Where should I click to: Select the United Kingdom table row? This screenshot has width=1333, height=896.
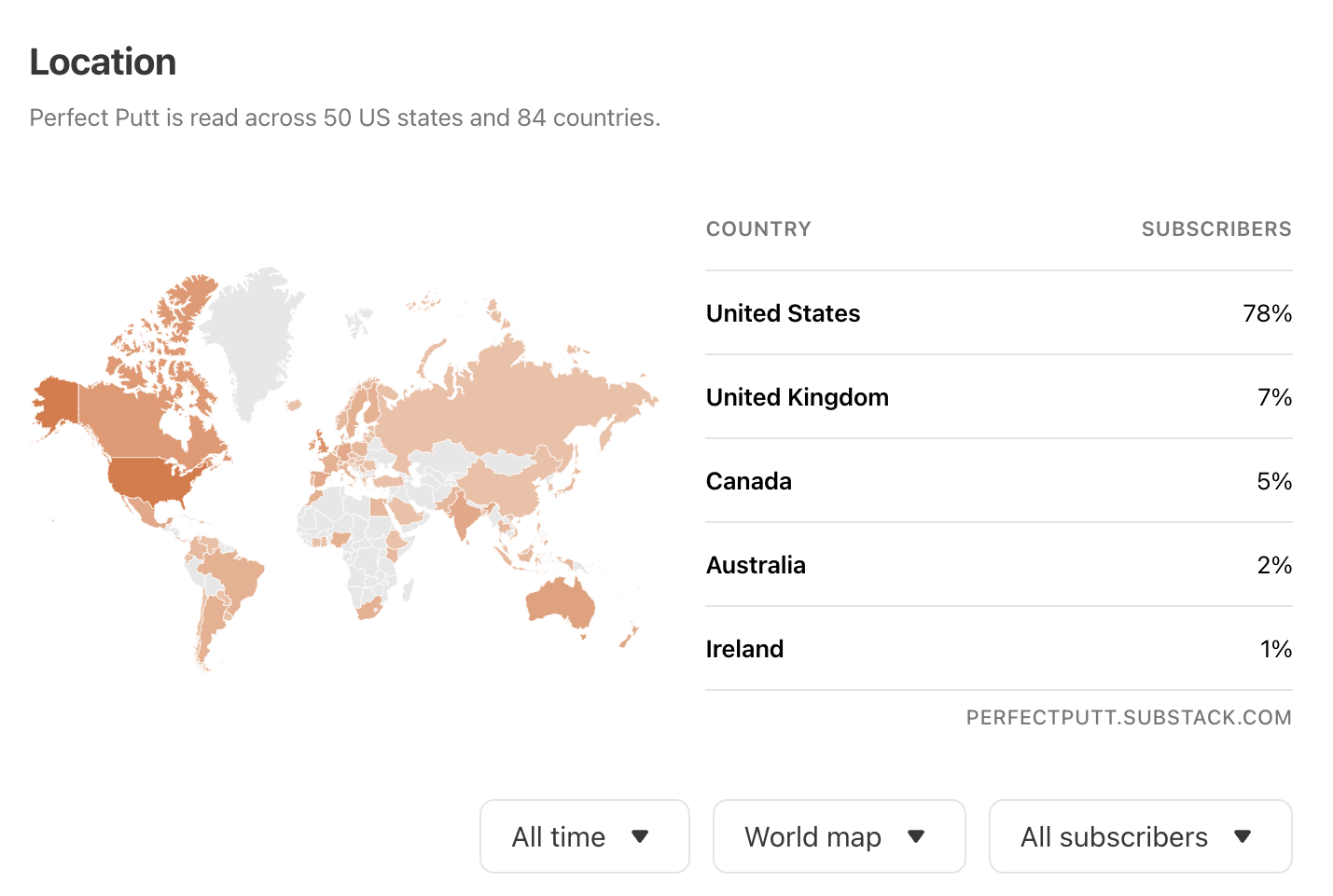pyautogui.click(x=998, y=397)
